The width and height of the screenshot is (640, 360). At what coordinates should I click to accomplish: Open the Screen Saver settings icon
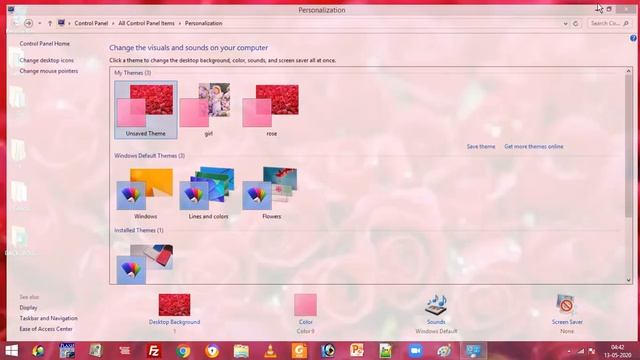pos(567,305)
